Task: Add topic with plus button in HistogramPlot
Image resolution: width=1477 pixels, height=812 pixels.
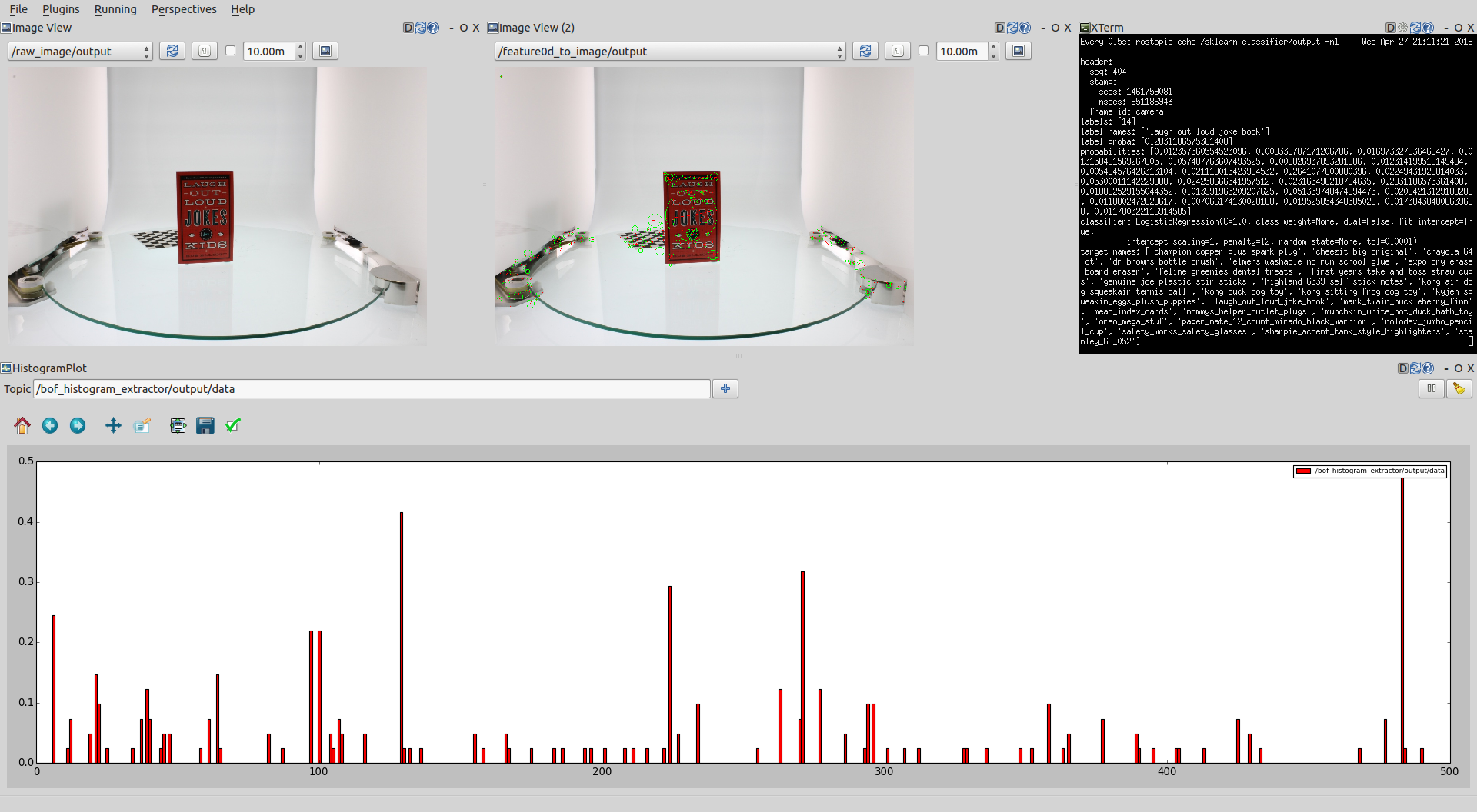Action: coord(725,389)
